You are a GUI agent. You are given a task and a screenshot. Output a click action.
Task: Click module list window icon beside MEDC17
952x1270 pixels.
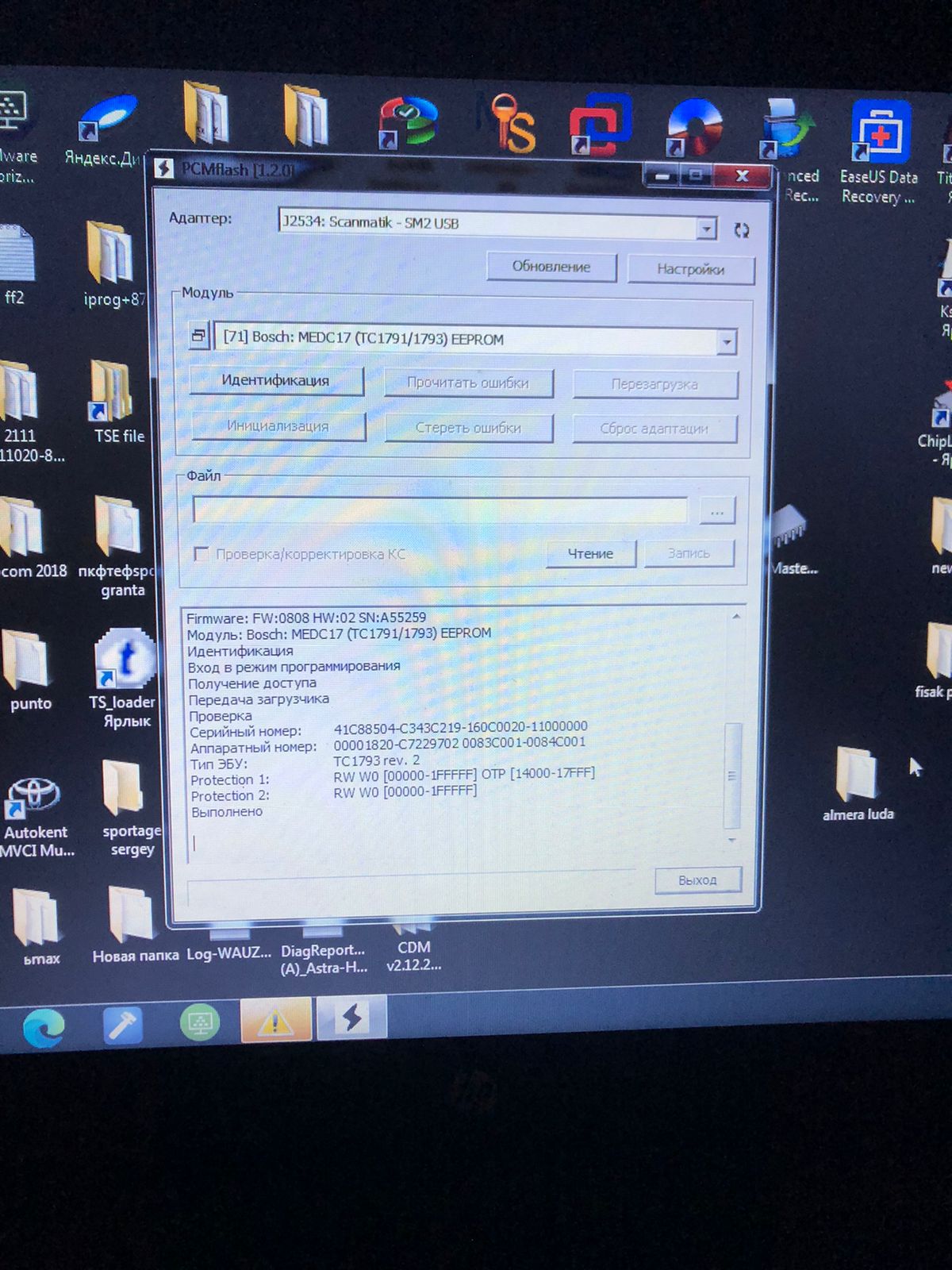pos(198,336)
